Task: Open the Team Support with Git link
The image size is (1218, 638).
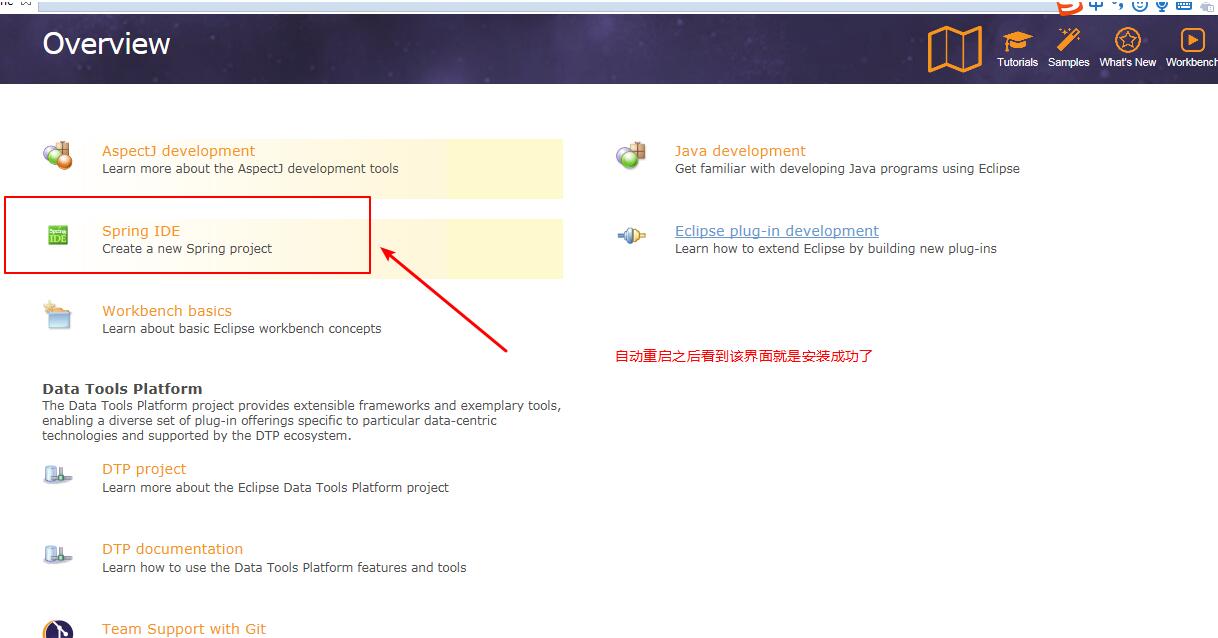Action: [184, 629]
